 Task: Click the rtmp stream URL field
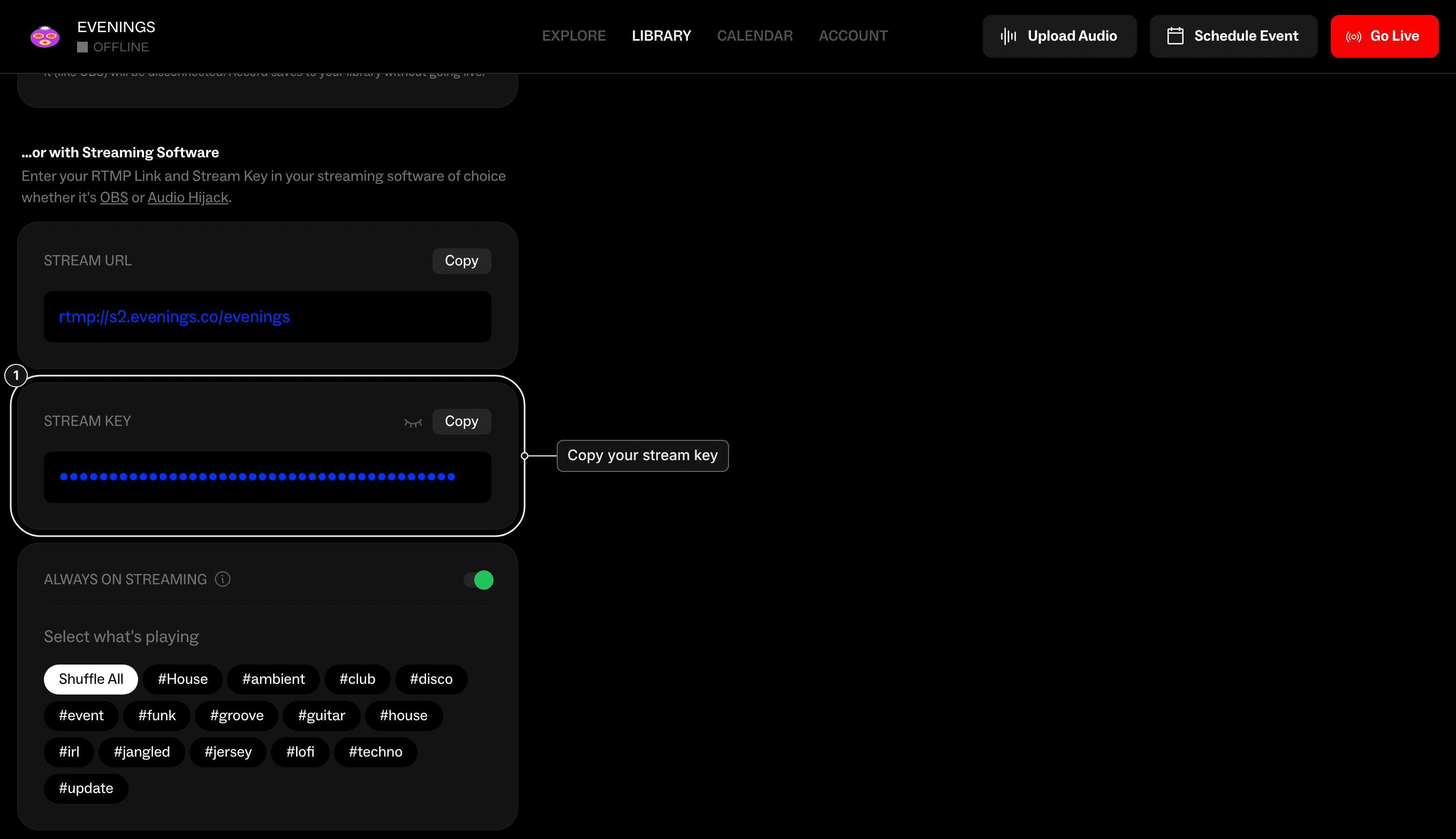tap(268, 317)
